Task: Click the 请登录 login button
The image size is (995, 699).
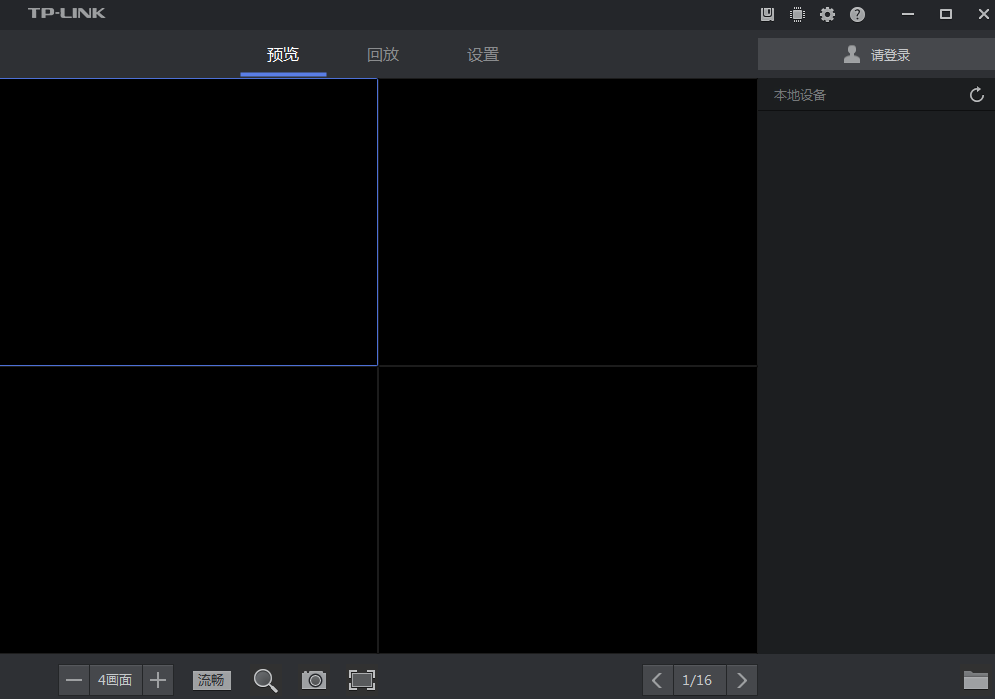Action: pyautogui.click(x=876, y=55)
